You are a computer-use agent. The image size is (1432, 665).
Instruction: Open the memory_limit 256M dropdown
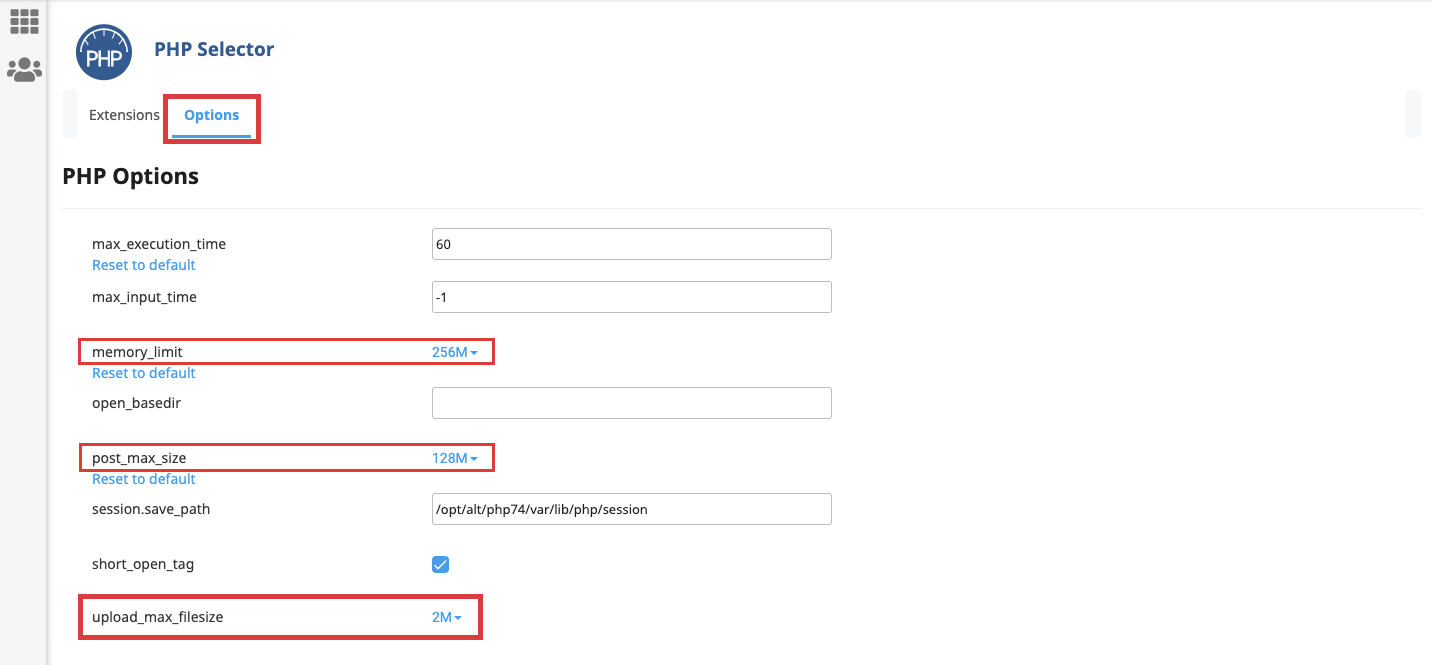pos(454,352)
